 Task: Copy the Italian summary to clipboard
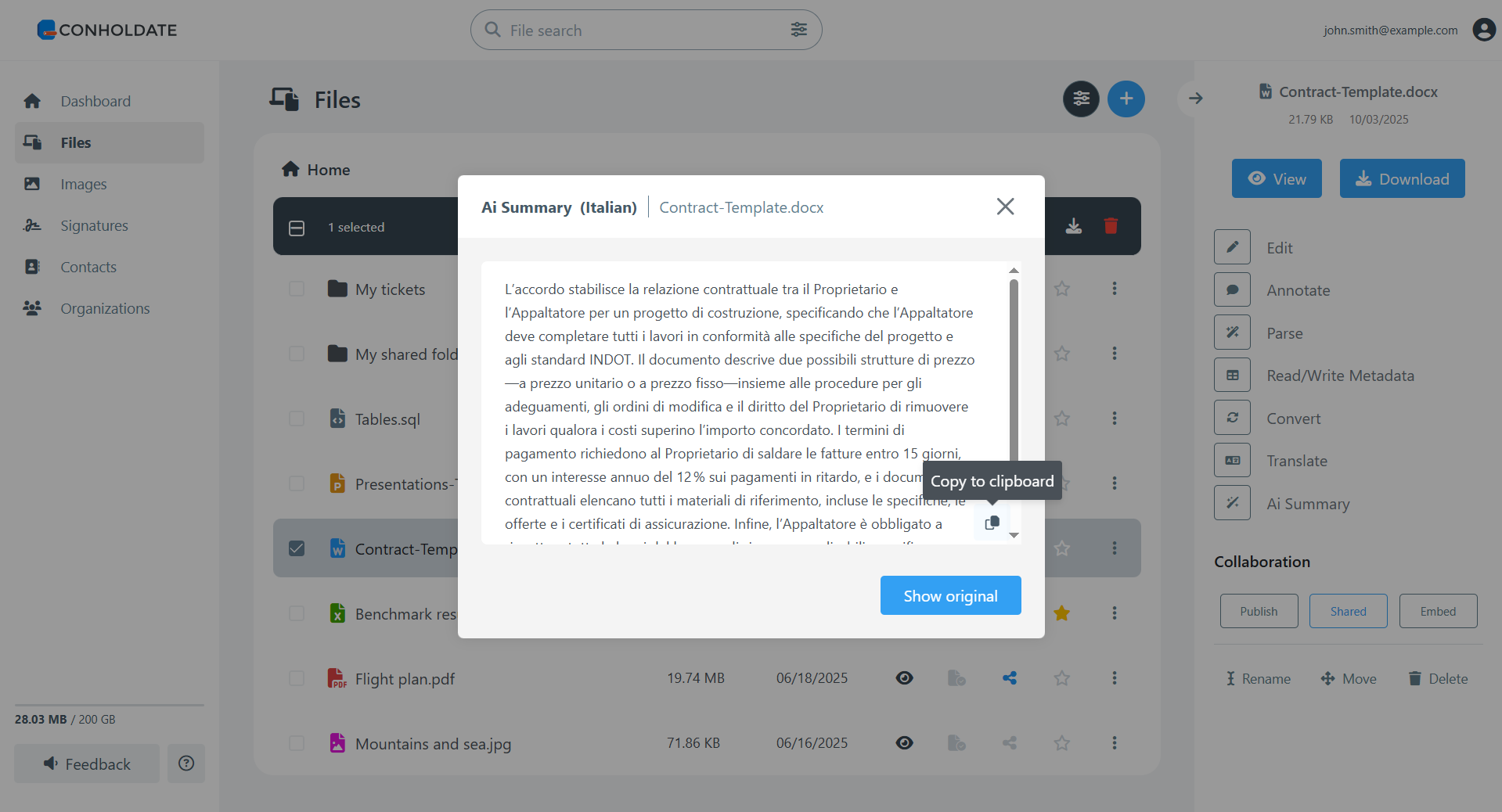(991, 523)
